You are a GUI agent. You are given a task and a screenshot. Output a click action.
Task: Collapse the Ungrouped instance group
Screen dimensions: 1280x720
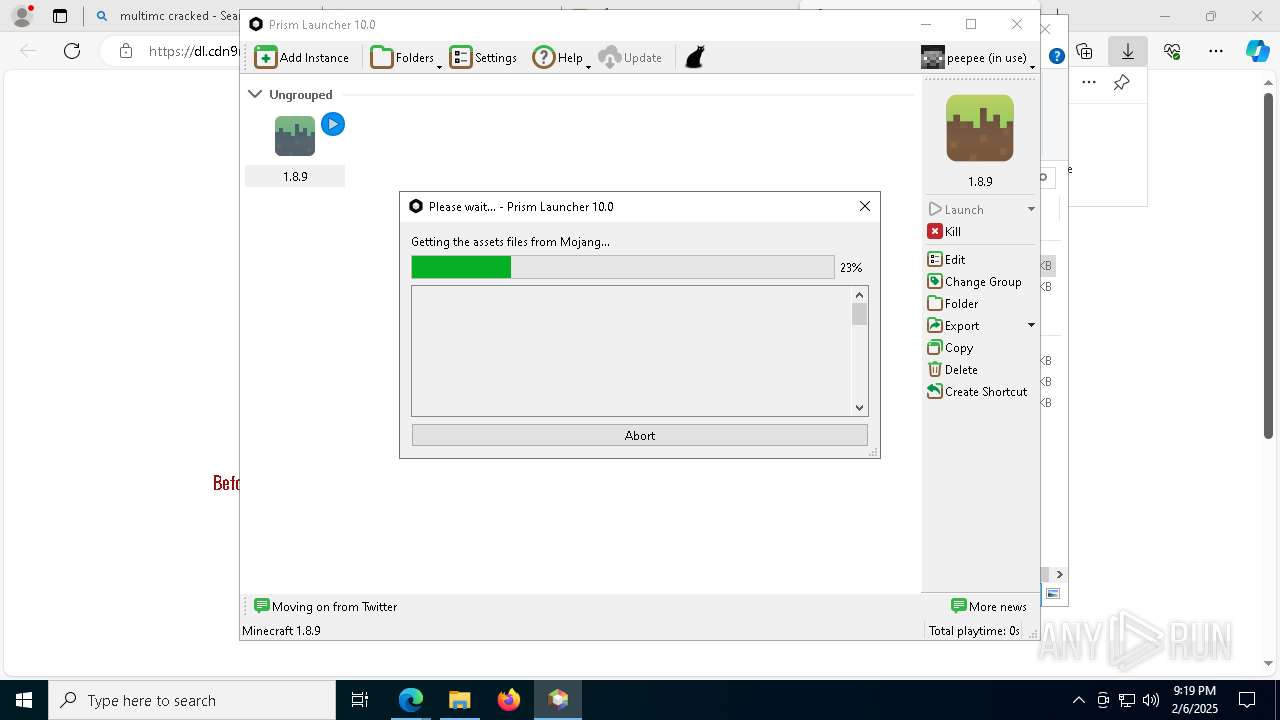point(255,94)
